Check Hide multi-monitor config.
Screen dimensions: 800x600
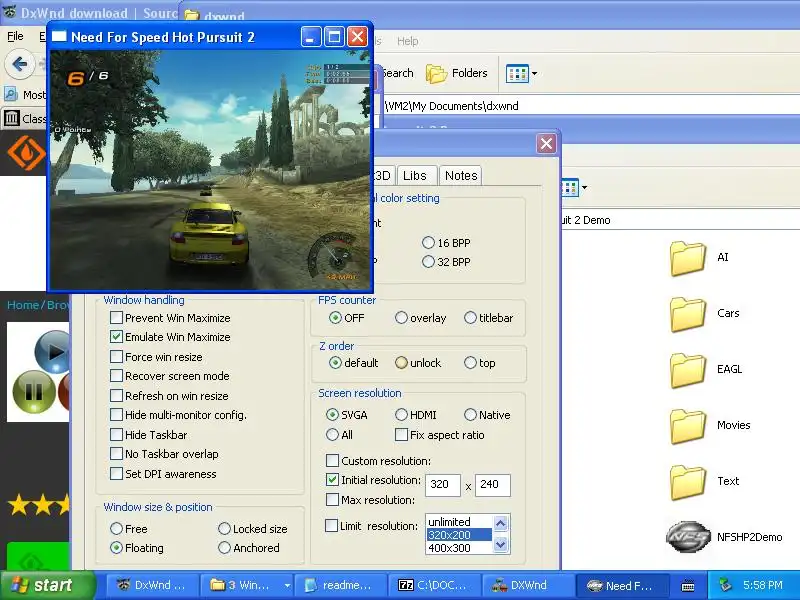point(116,415)
